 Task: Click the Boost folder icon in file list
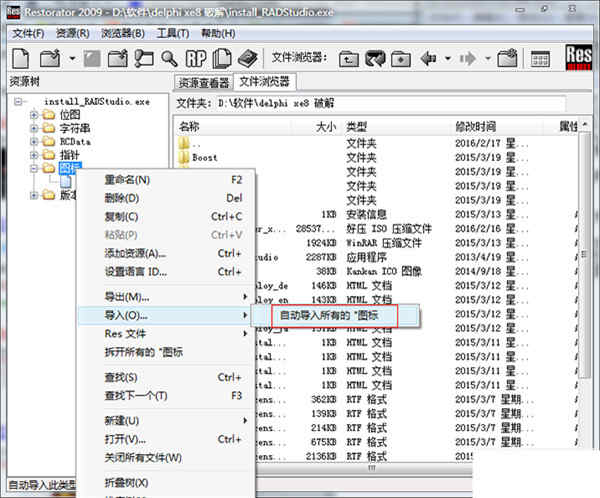click(184, 157)
